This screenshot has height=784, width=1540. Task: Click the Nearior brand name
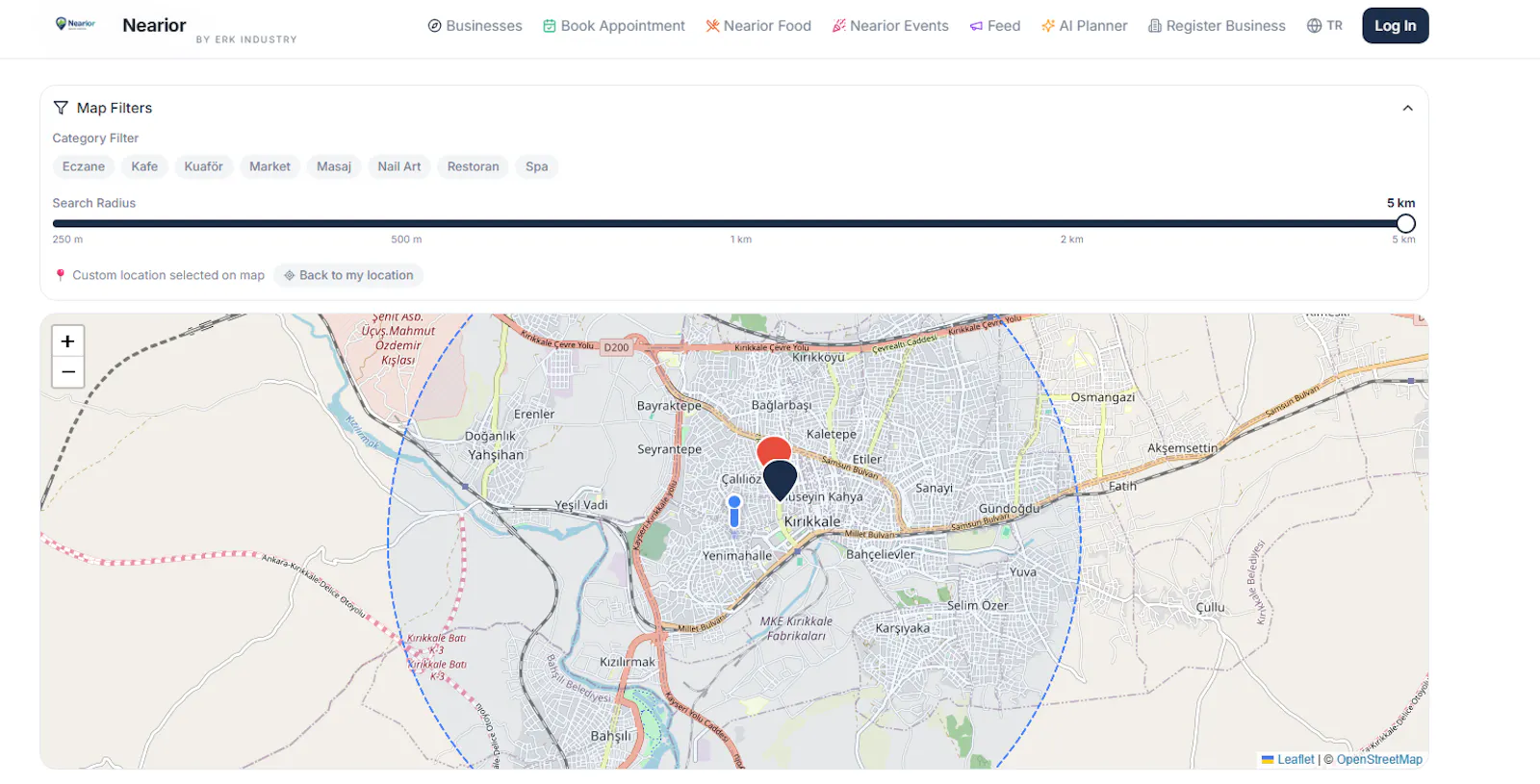pyautogui.click(x=154, y=25)
